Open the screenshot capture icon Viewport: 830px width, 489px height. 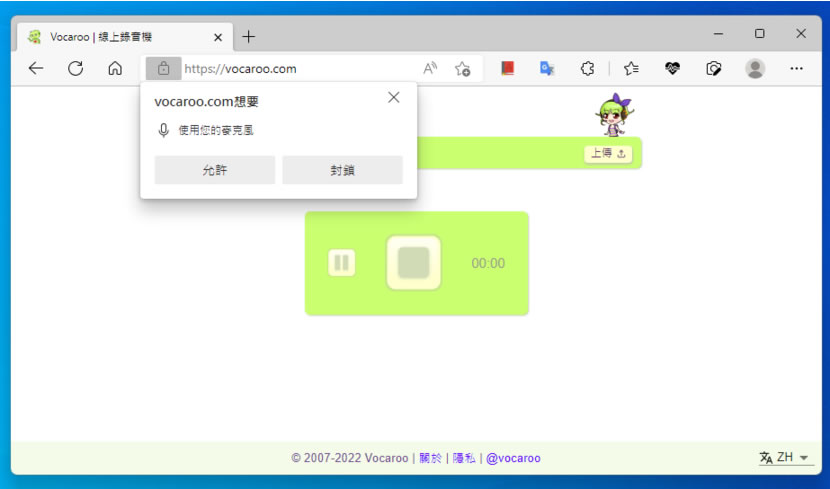point(714,69)
